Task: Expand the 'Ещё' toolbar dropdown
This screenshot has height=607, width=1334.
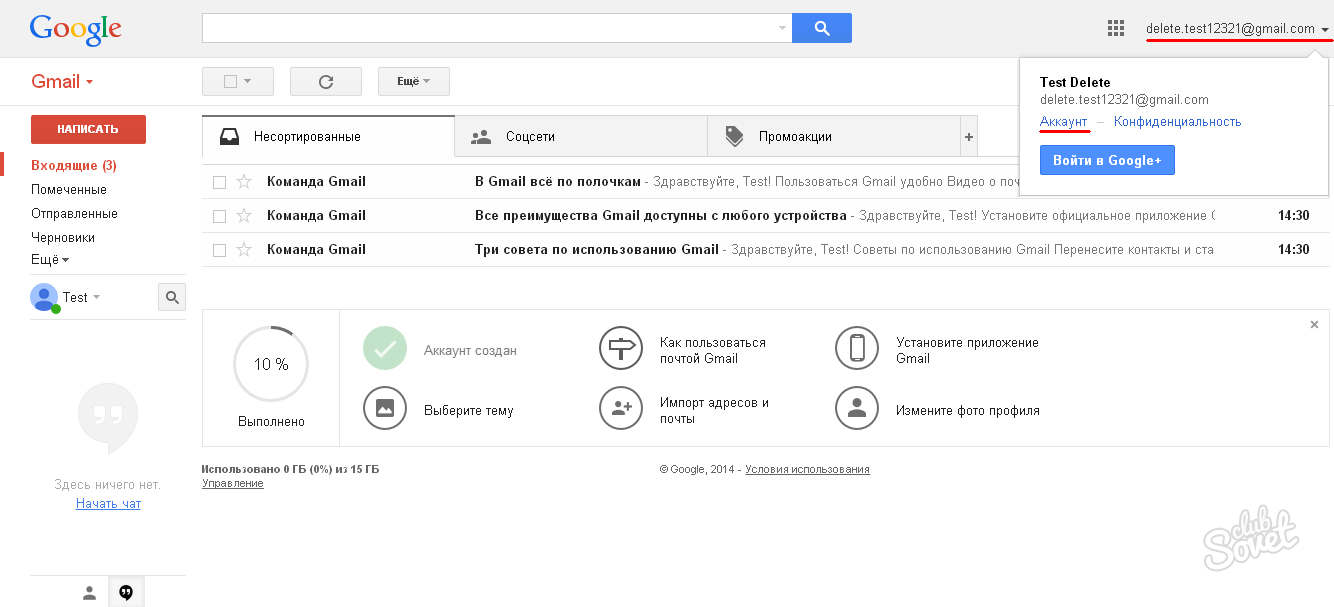Action: coord(414,82)
